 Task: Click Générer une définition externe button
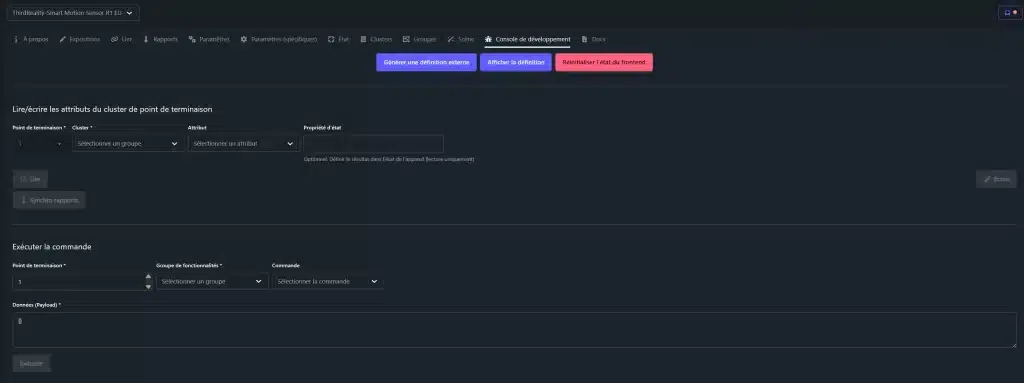426,62
